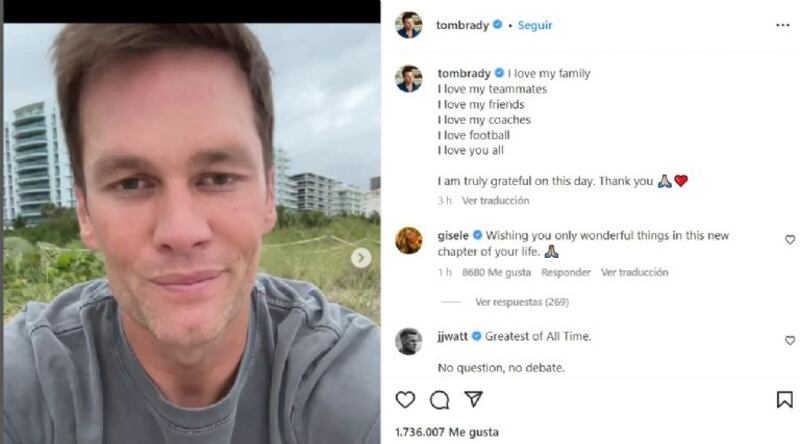Share the post via paper plane icon
The image size is (800, 444).
tap(474, 400)
